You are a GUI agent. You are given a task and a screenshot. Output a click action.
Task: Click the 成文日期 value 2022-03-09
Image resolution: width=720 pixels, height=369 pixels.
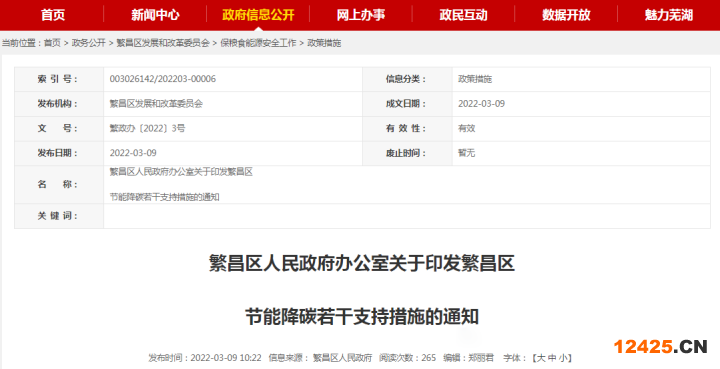[481, 104]
